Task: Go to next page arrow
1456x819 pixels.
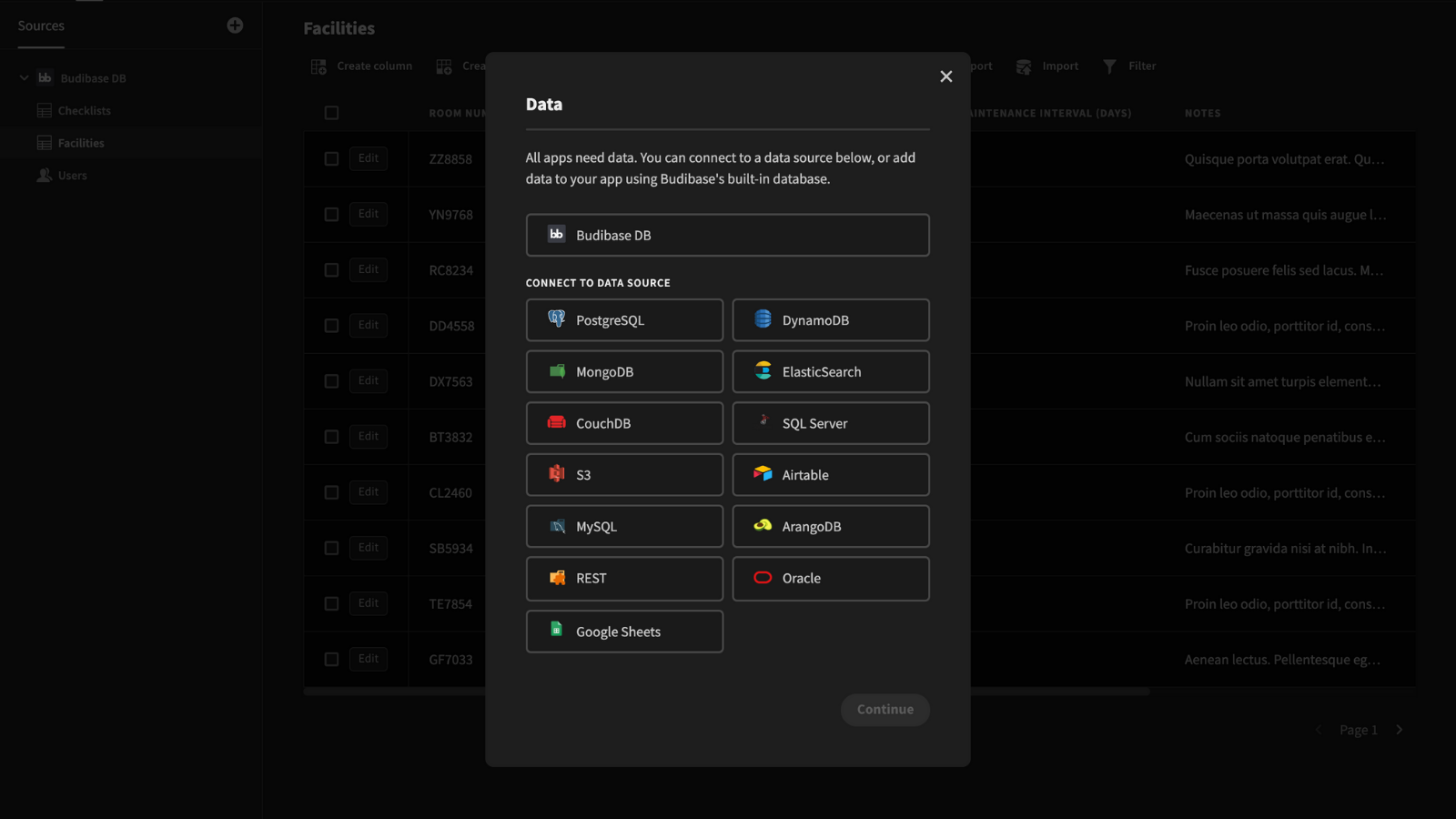Action: pos(1400,730)
